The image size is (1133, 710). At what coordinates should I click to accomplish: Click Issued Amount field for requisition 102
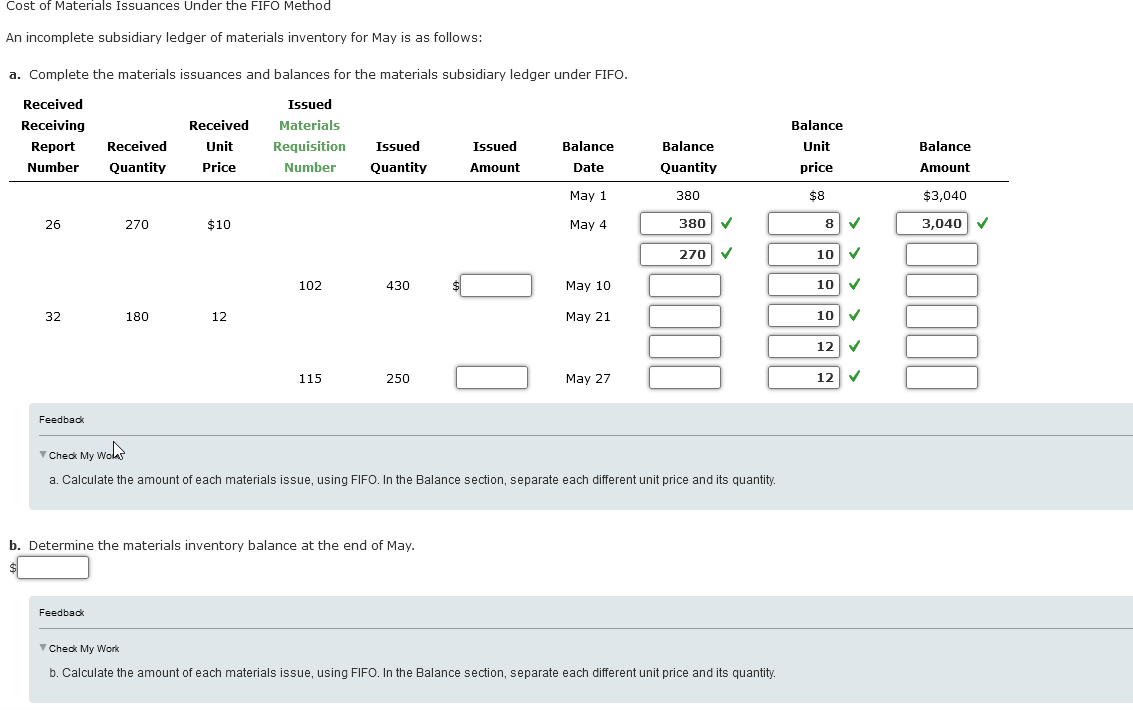(x=496, y=285)
